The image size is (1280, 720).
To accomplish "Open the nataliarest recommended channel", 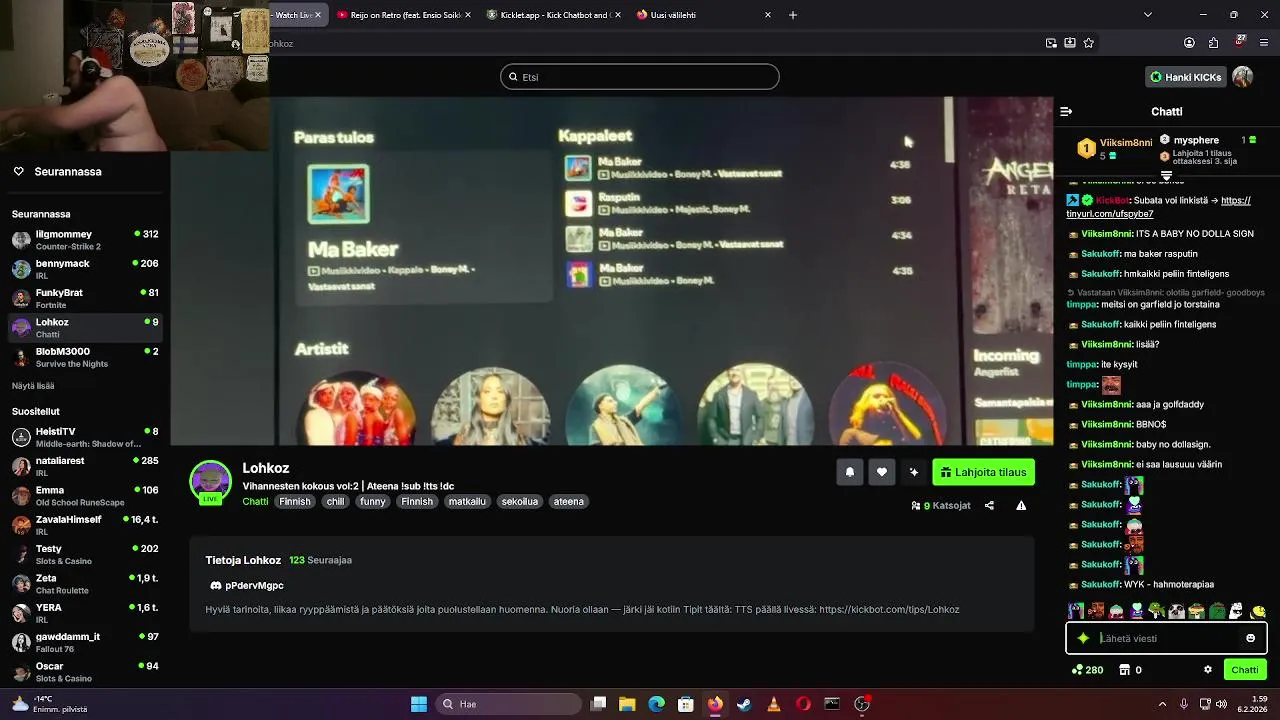I will pyautogui.click(x=85, y=467).
